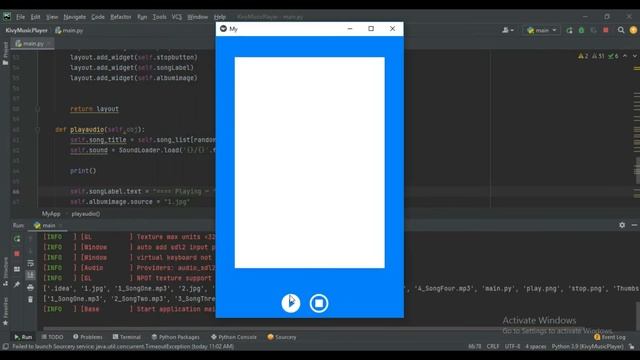Screen dimensions: 640x360
Task: Open the Project tool window from left sidebar
Action: 5,53
